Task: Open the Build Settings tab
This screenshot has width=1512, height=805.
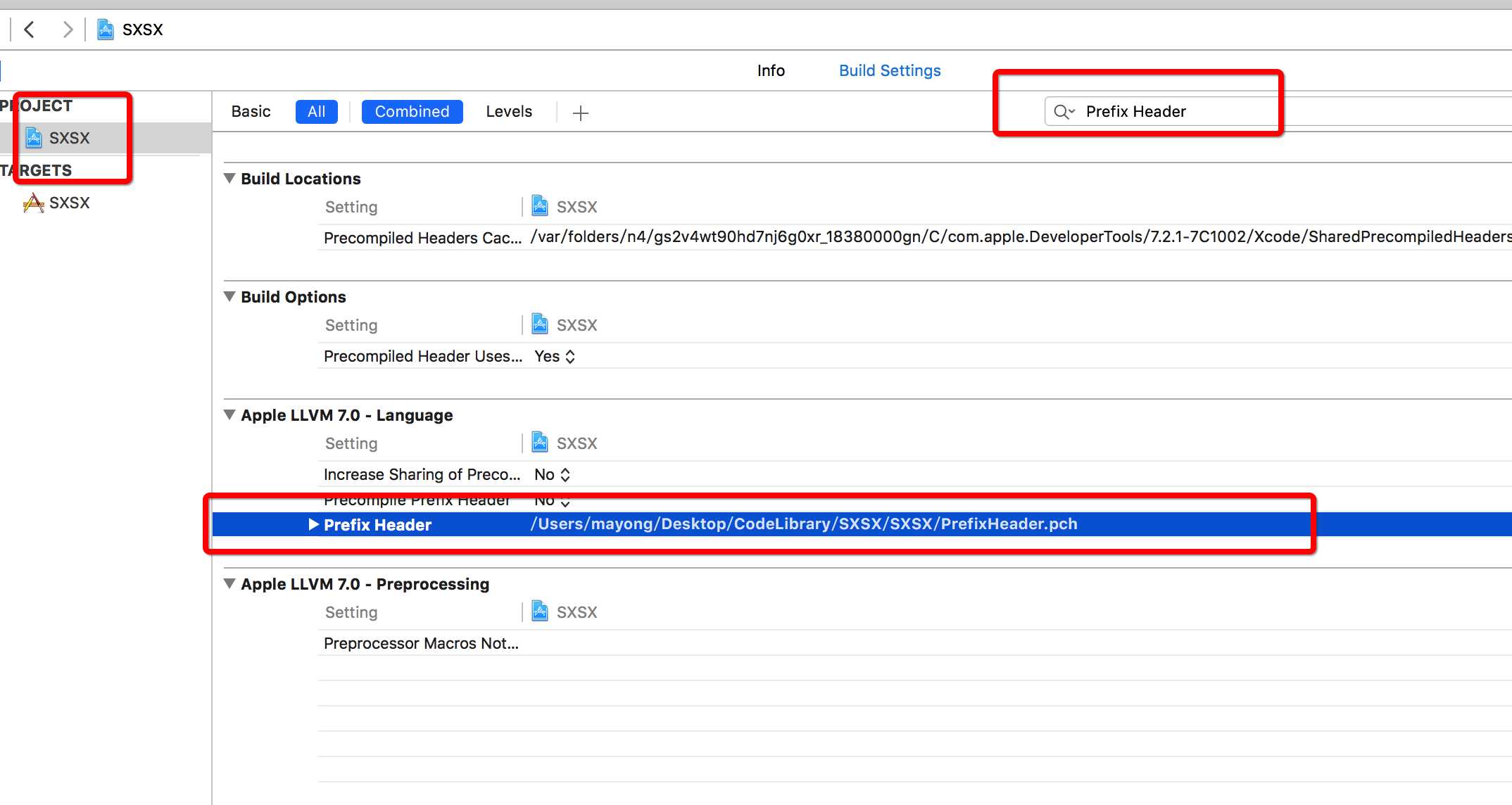Action: (890, 70)
